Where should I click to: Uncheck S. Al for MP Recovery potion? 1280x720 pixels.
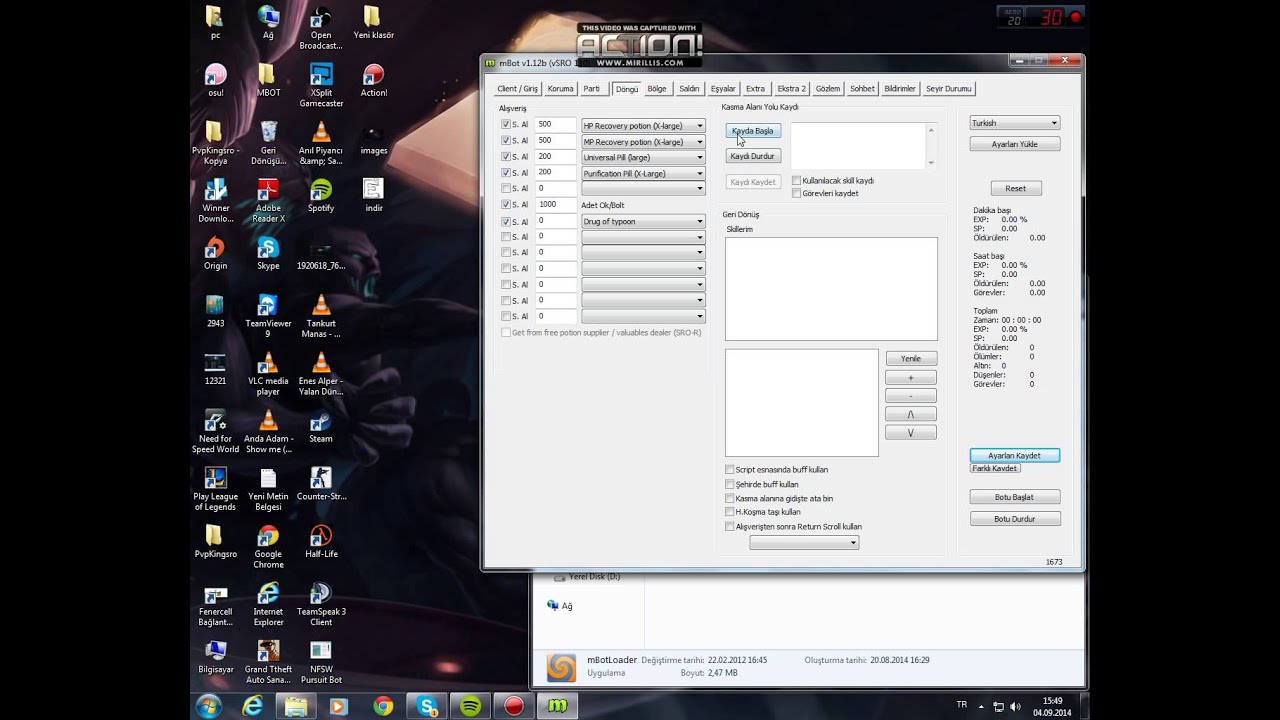[x=506, y=141]
